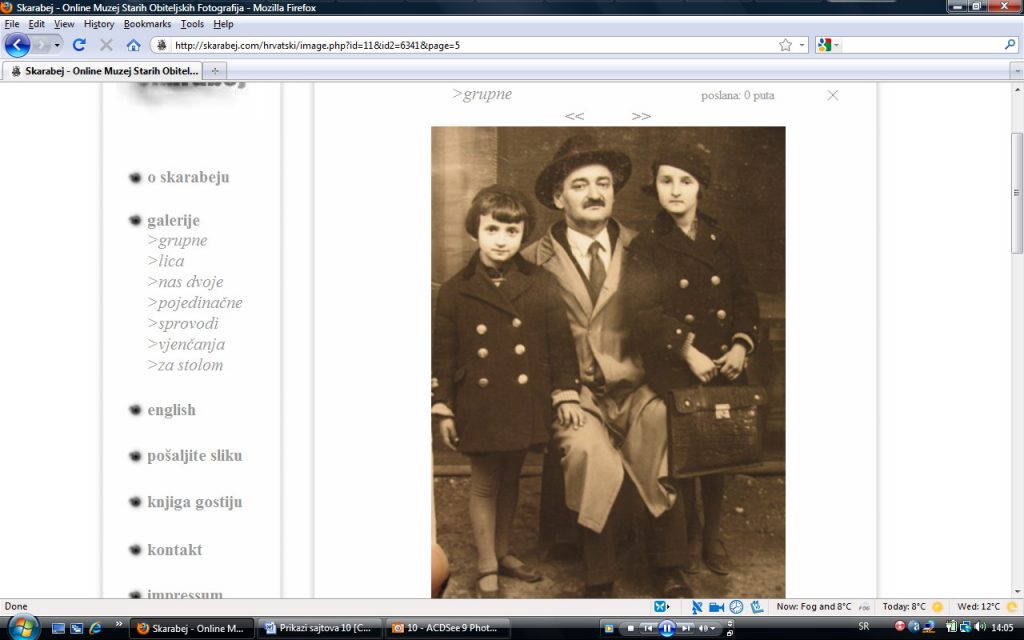Stop playback in the taskbar media player
Image resolution: width=1024 pixels, height=640 pixels.
pos(629,628)
